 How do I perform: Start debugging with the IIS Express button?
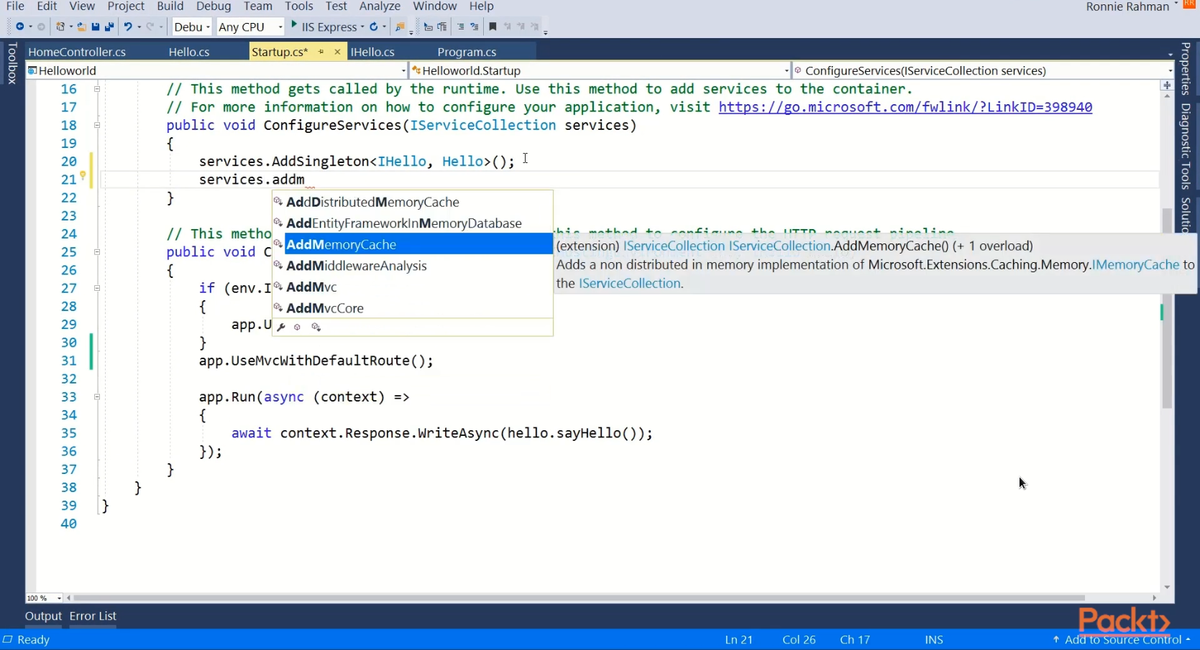coord(323,26)
